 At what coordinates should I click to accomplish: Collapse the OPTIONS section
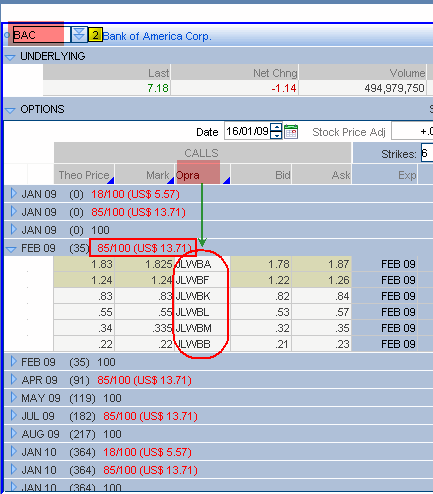click(10, 110)
